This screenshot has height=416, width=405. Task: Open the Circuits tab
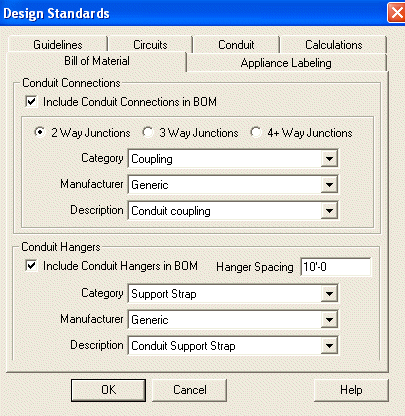click(150, 45)
